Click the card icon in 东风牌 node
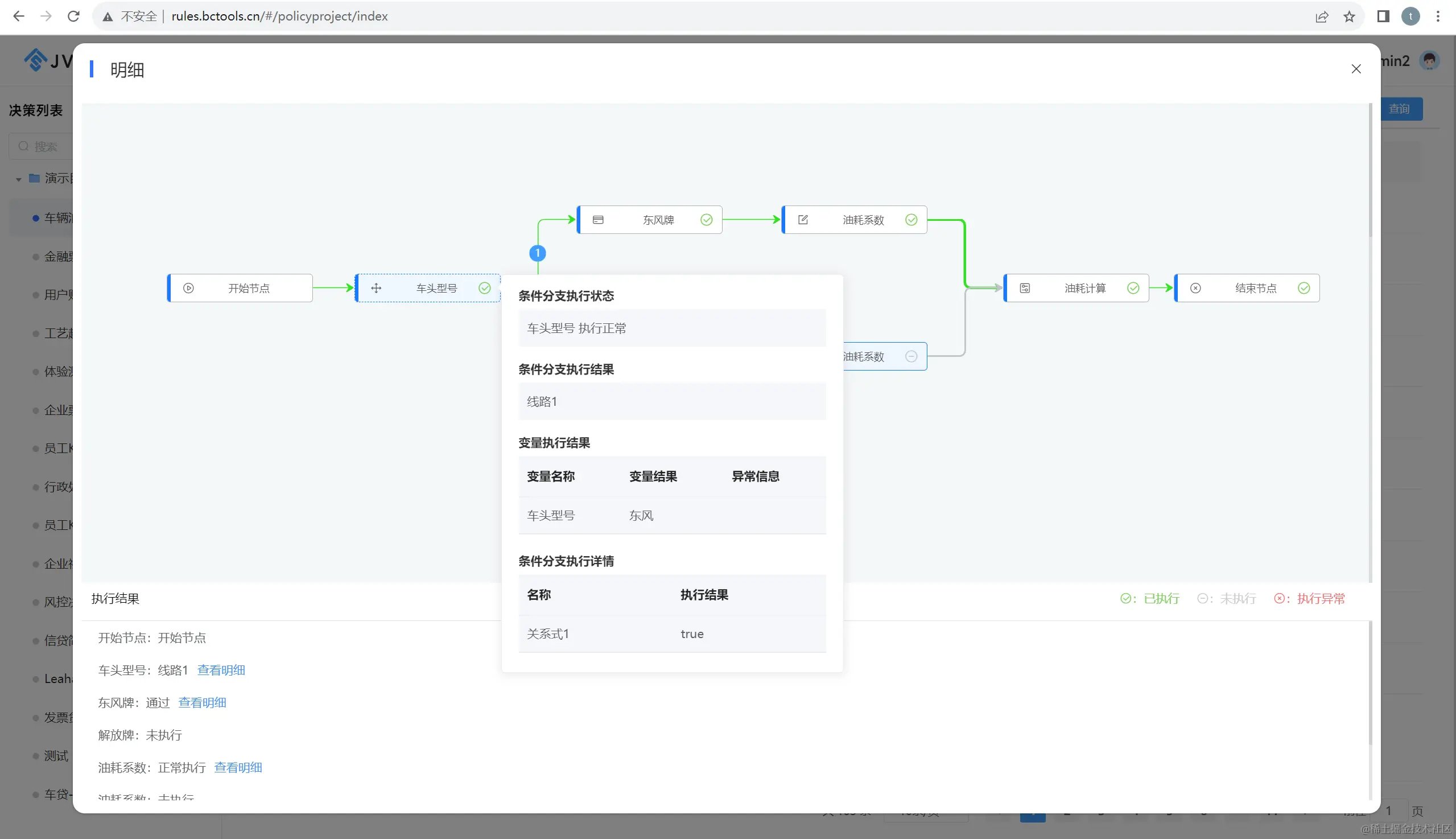This screenshot has width=1456, height=839. (x=598, y=220)
